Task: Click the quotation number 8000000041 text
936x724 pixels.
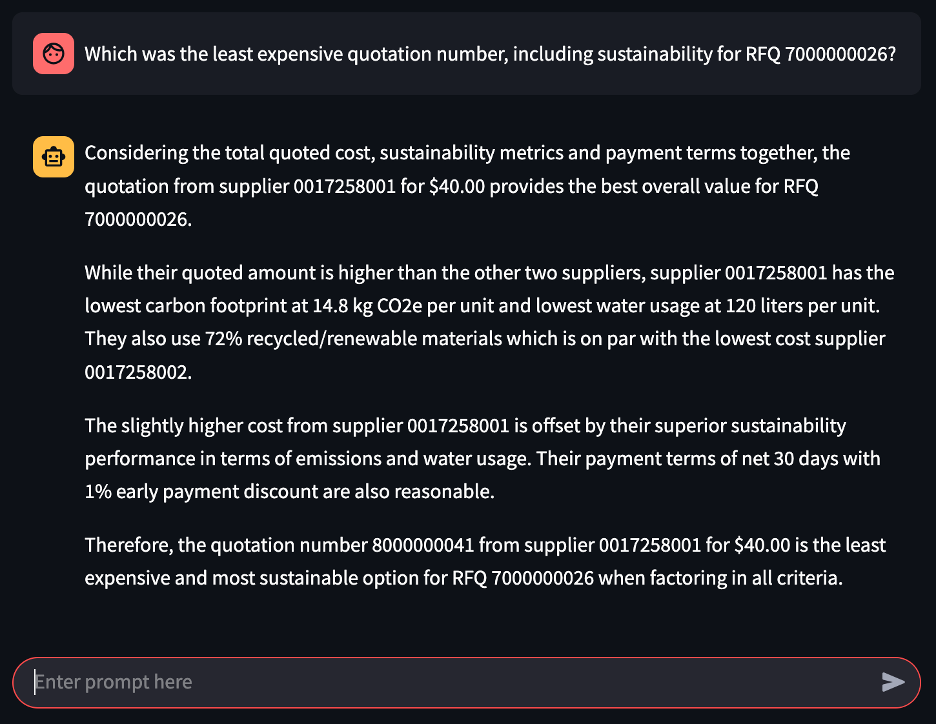Action: coord(423,545)
